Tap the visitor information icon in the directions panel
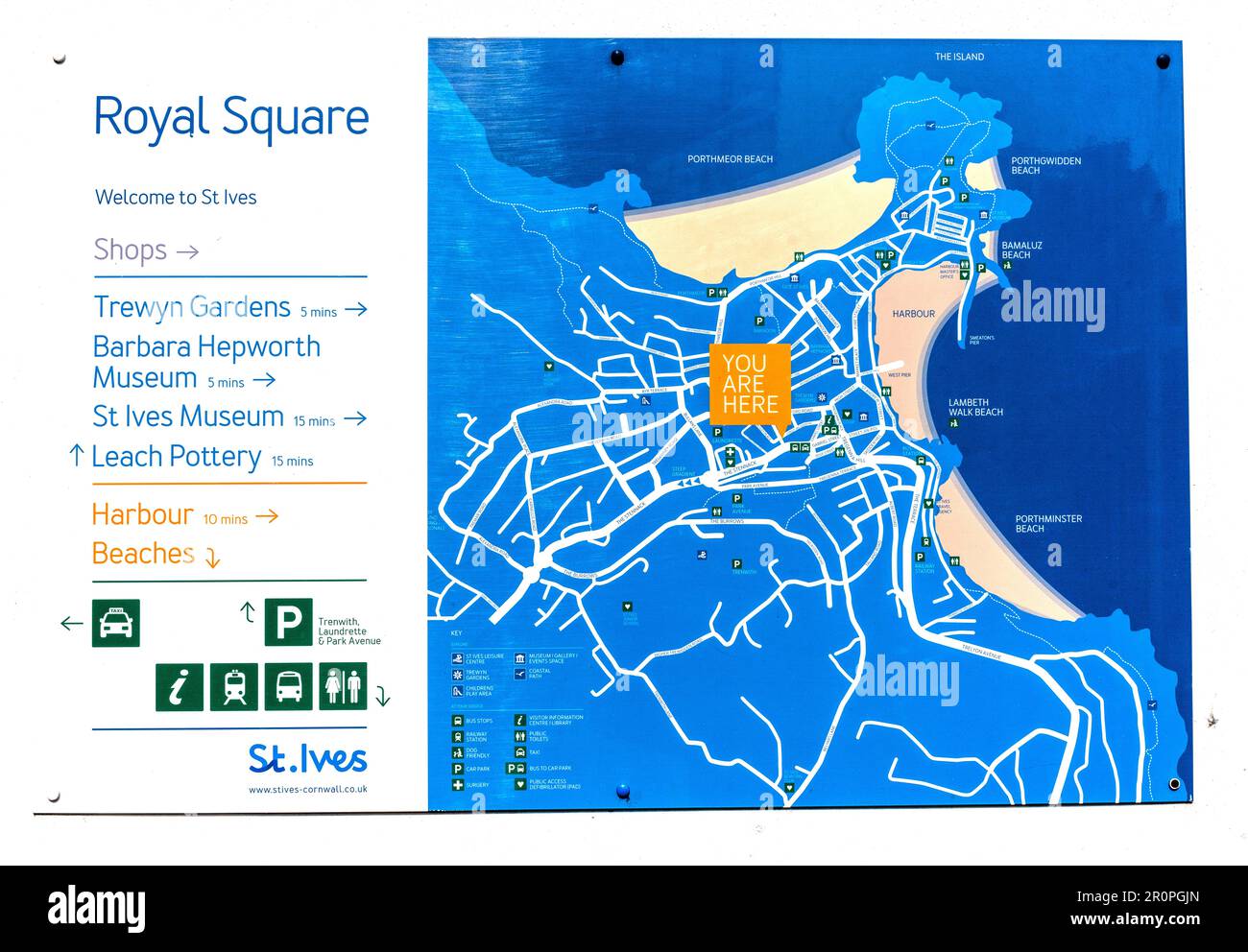The height and width of the screenshot is (952, 1248). (x=180, y=687)
